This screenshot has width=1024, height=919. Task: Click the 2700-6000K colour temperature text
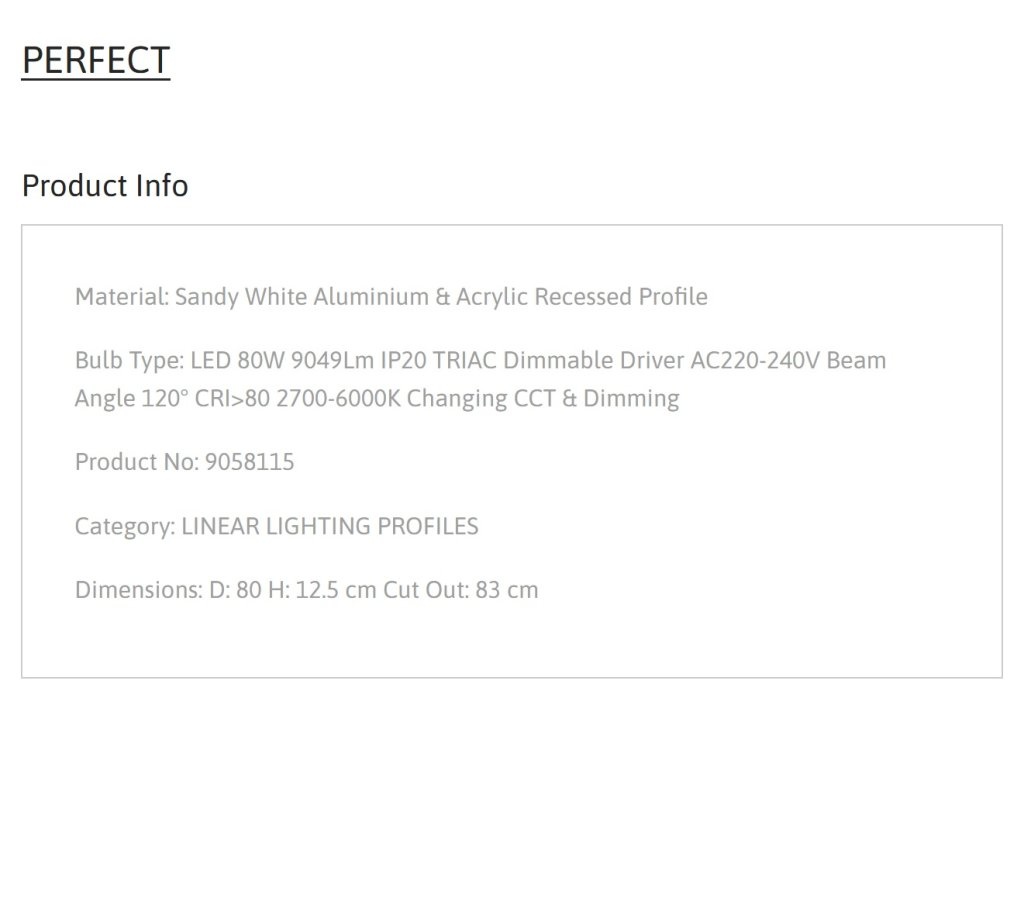coord(338,398)
